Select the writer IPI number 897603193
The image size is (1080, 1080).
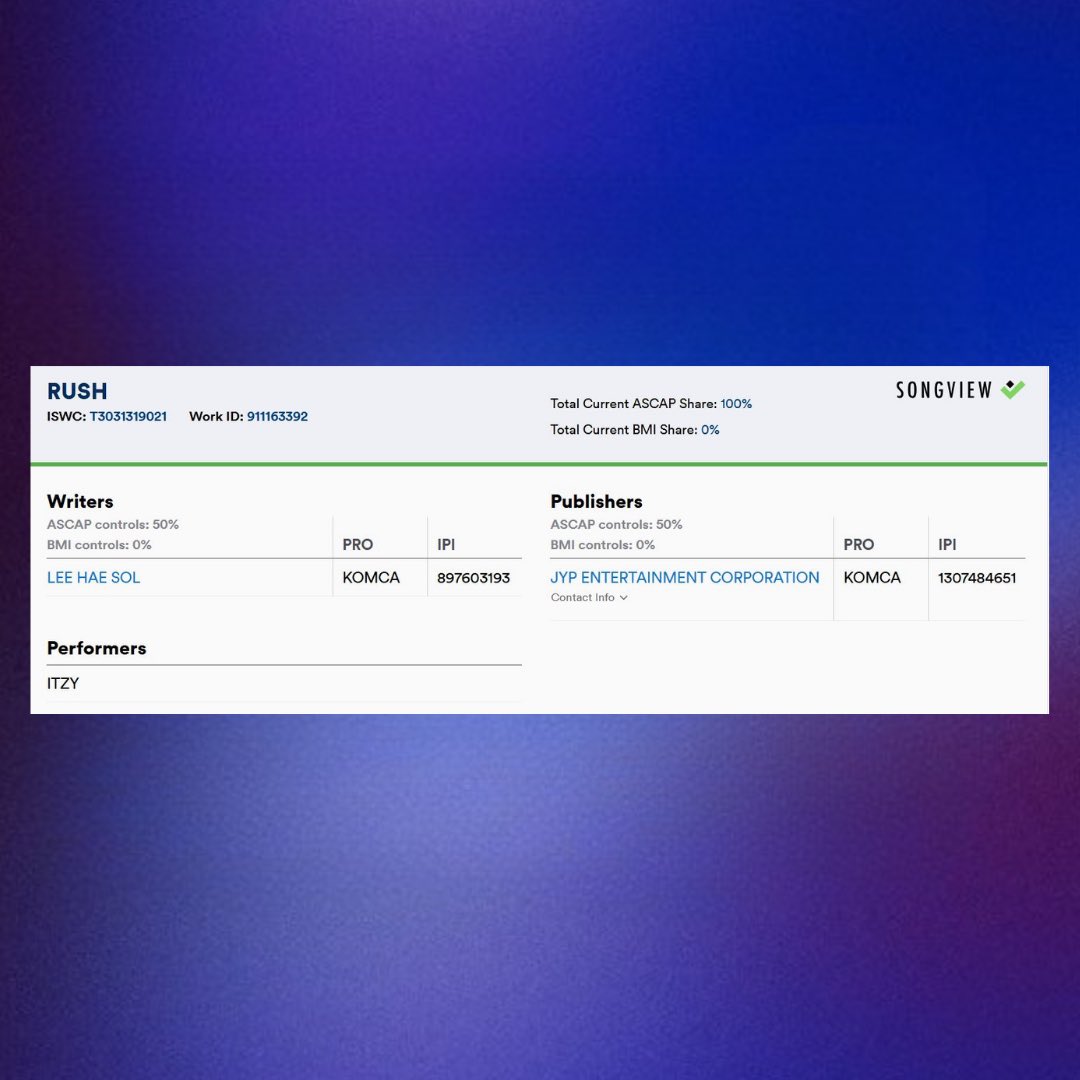(473, 578)
